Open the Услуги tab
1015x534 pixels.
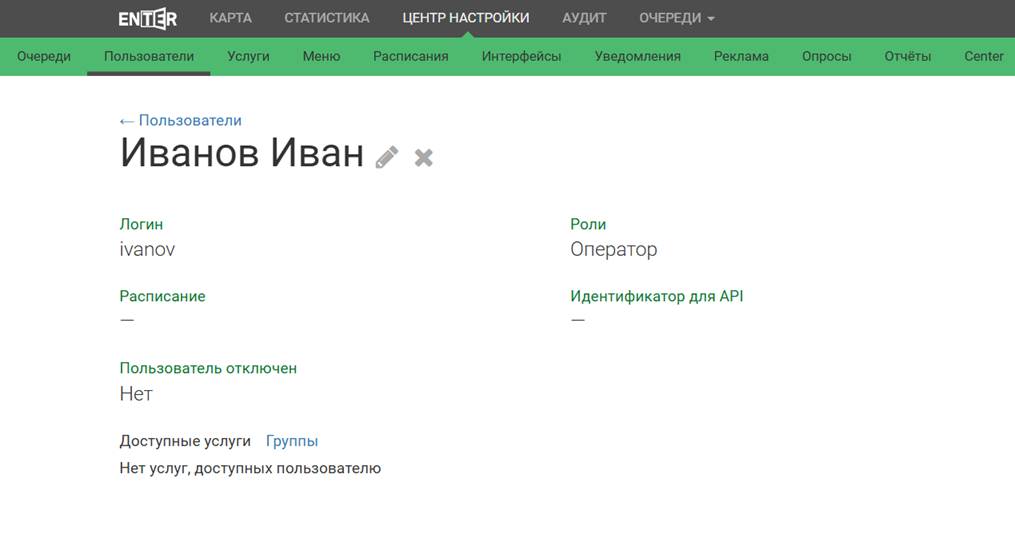point(248,56)
